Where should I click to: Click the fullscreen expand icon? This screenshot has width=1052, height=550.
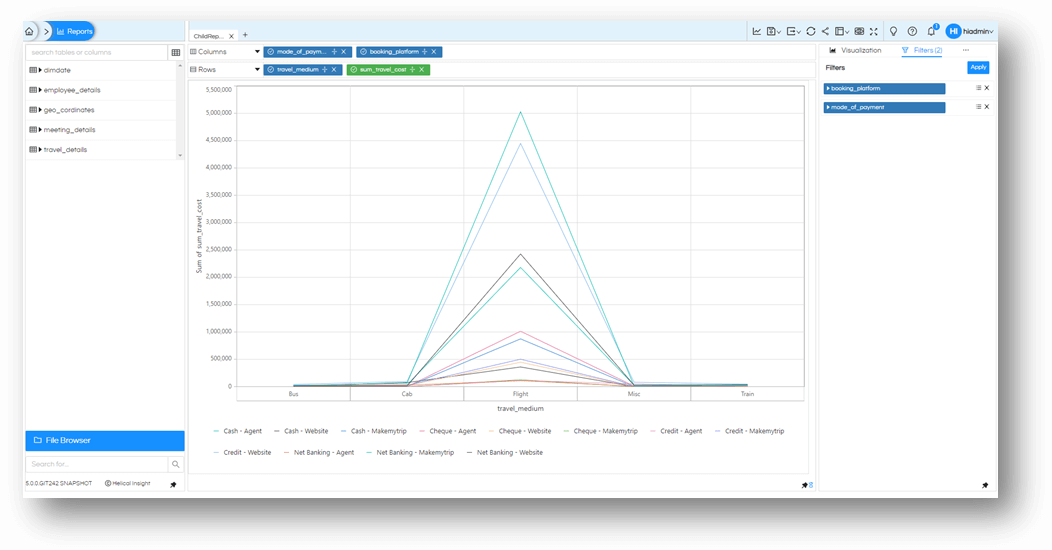click(874, 31)
